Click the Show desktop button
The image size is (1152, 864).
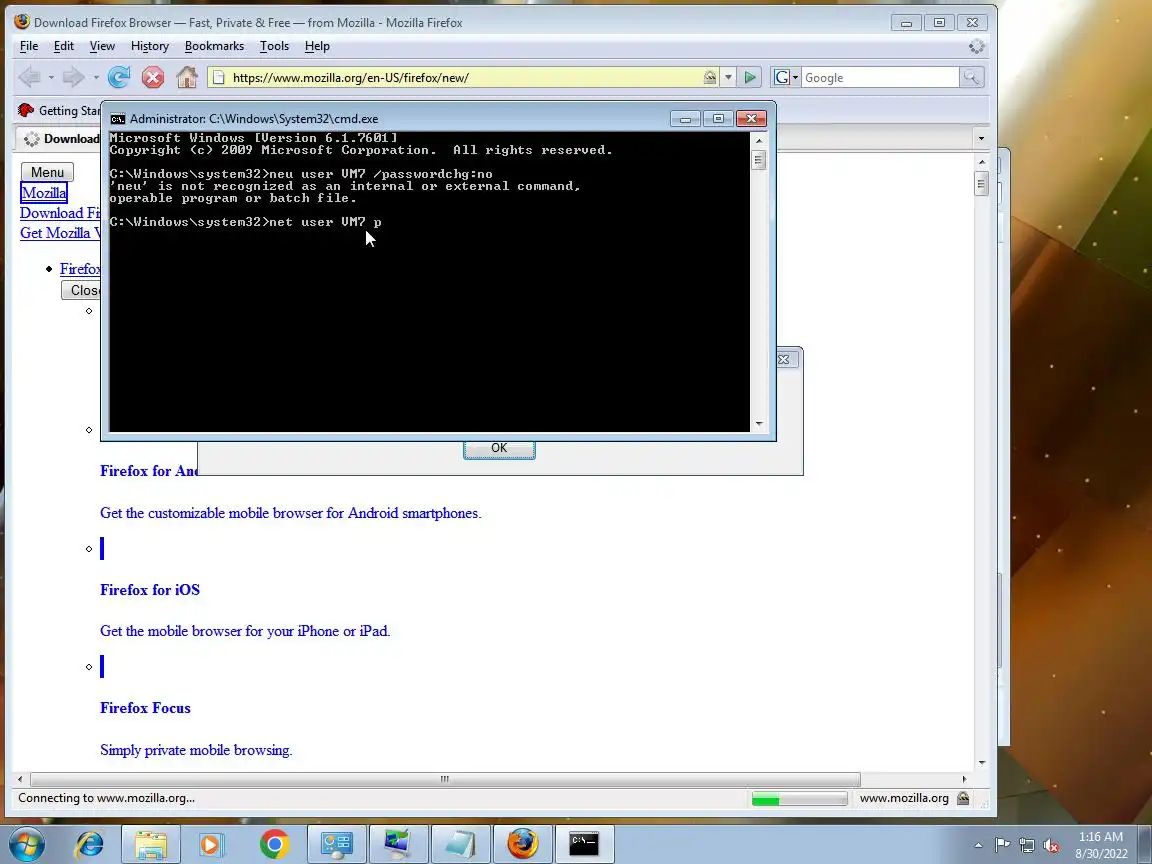point(1145,844)
